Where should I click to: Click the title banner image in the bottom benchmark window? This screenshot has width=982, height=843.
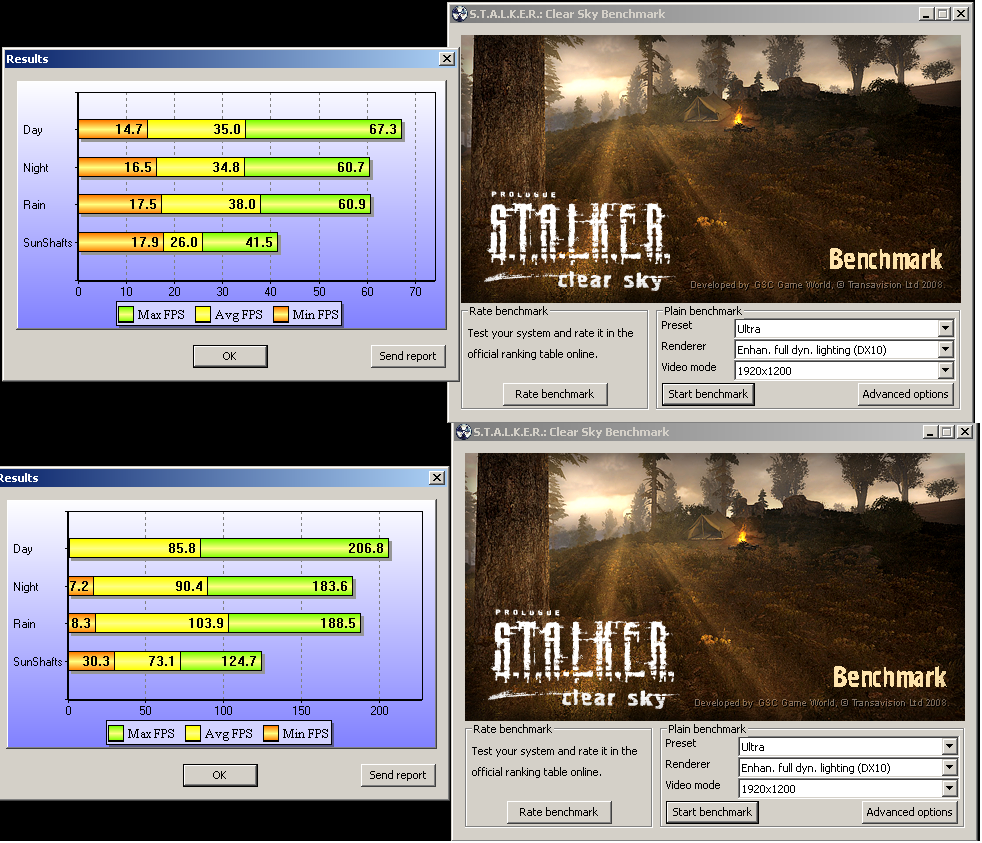[715, 586]
